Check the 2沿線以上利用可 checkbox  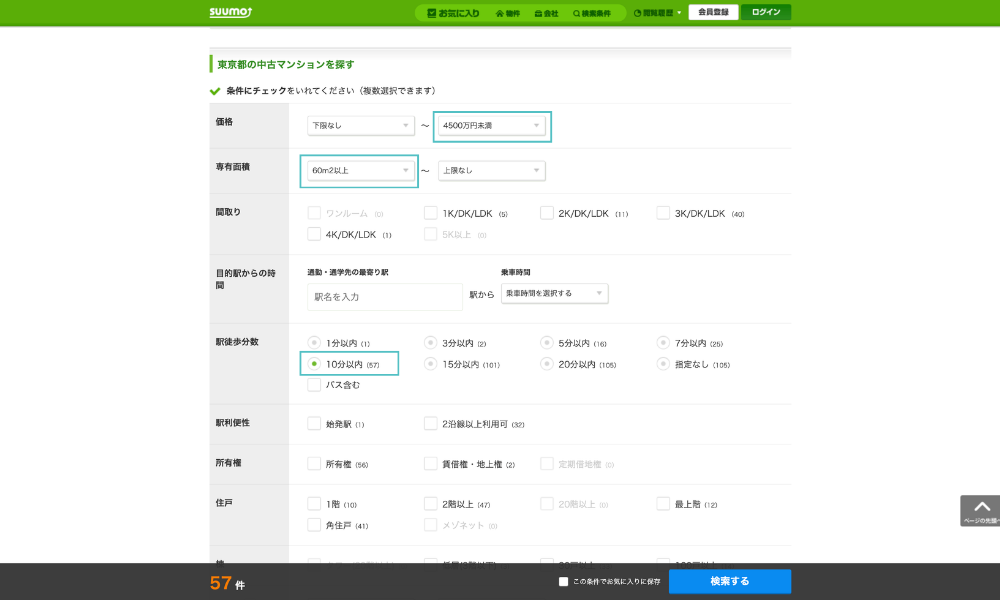[x=430, y=423]
